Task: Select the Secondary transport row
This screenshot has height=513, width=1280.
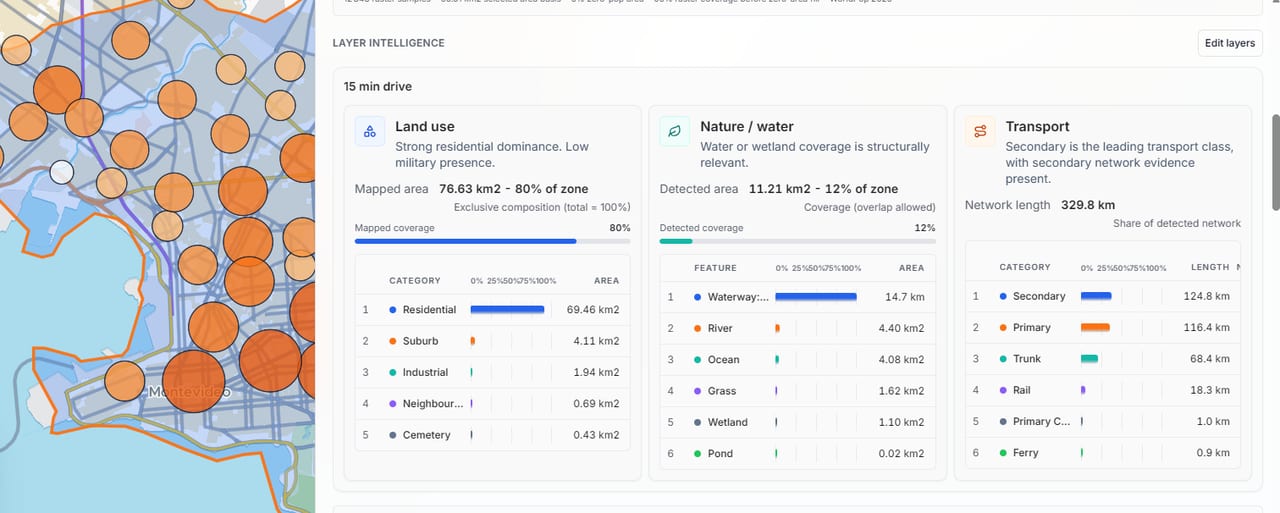Action: tap(1103, 296)
